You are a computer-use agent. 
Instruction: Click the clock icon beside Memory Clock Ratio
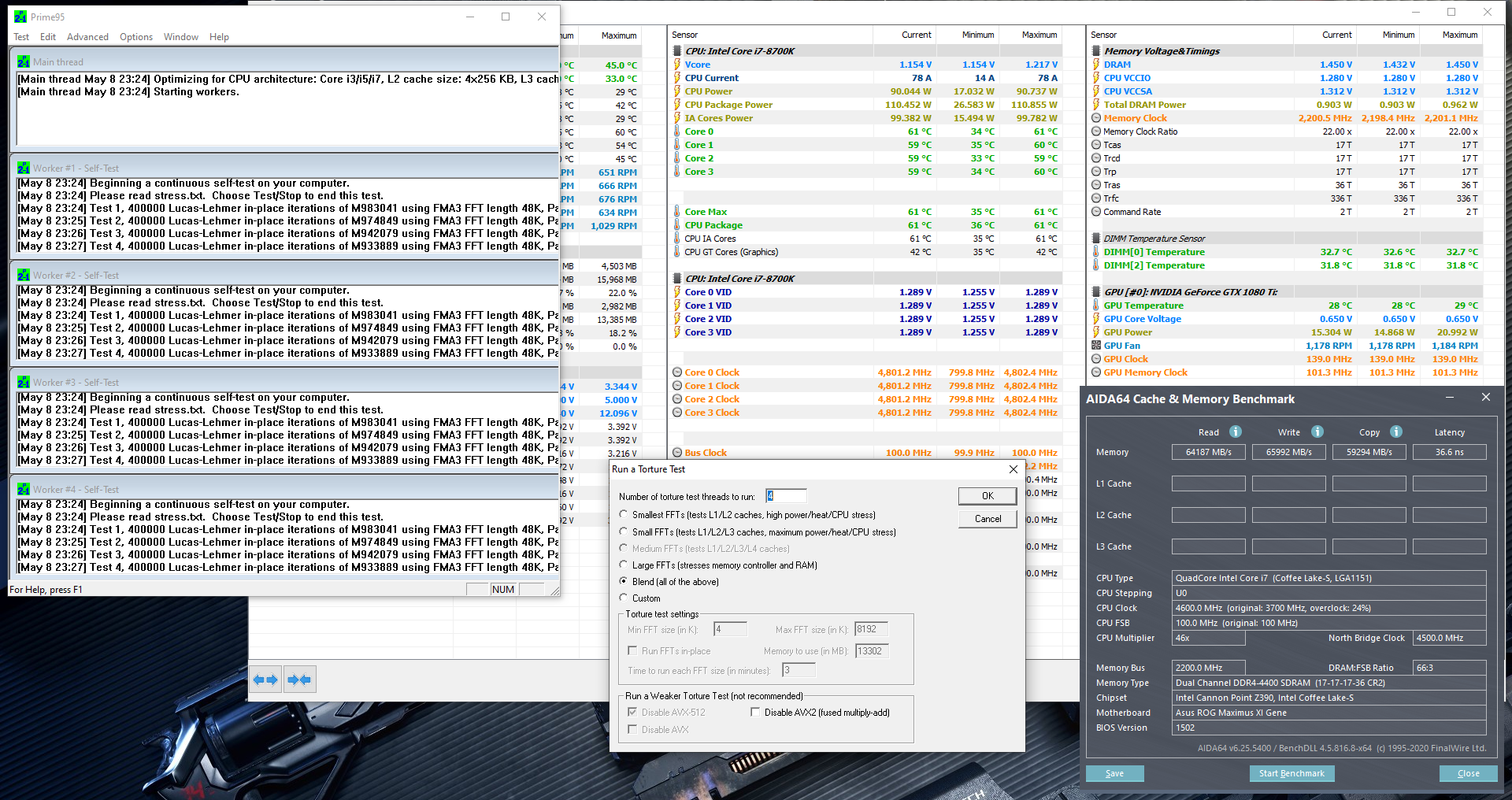click(x=1096, y=131)
